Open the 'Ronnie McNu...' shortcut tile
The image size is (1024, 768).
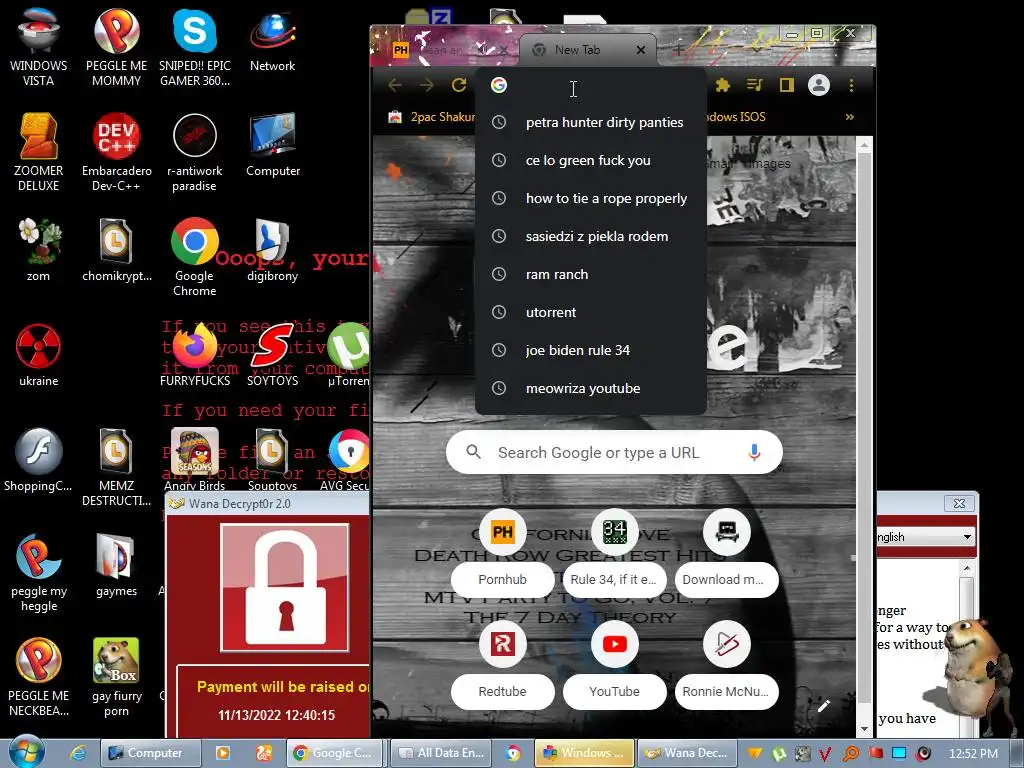pyautogui.click(x=726, y=664)
